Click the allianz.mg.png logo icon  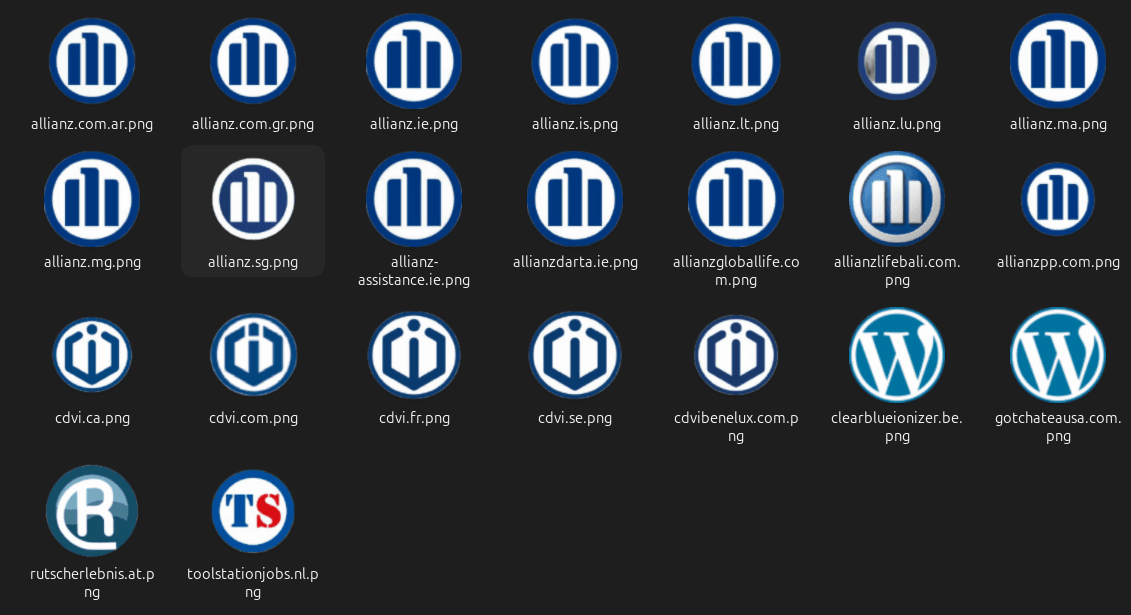(92, 199)
